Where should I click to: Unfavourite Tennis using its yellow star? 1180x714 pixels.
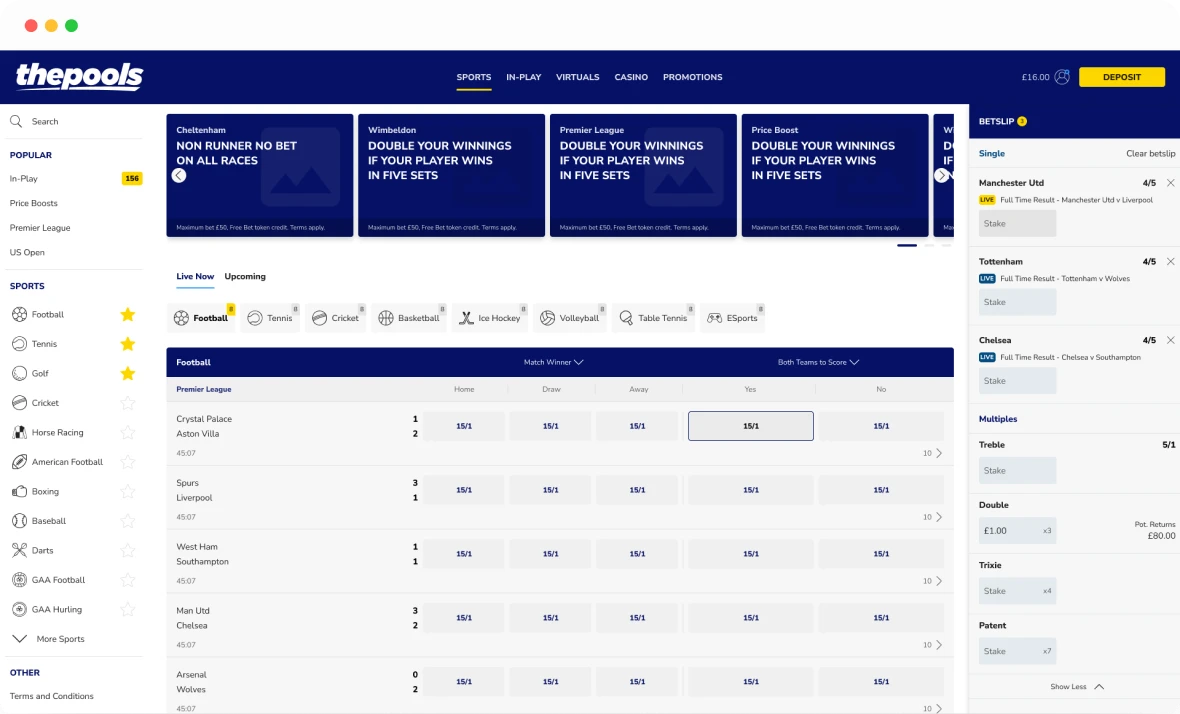[x=128, y=344]
